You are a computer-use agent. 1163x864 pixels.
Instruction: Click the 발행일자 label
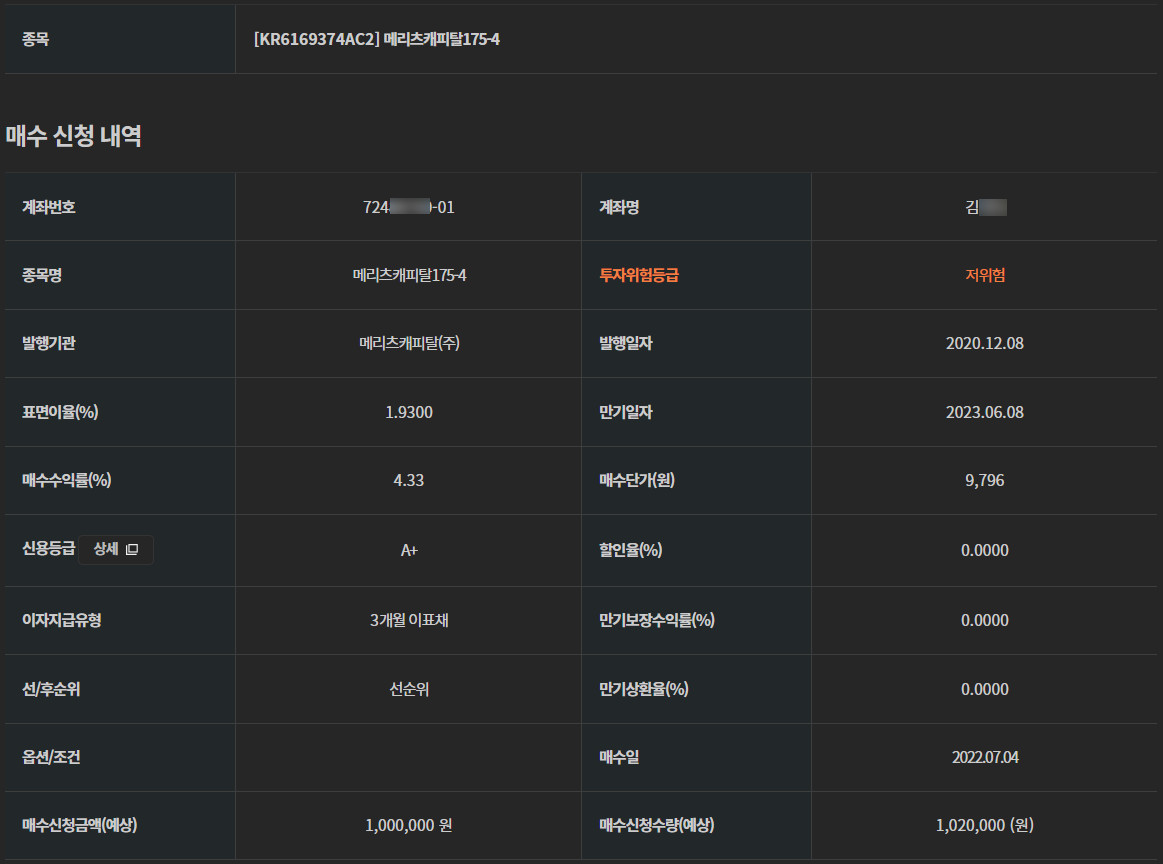626,343
